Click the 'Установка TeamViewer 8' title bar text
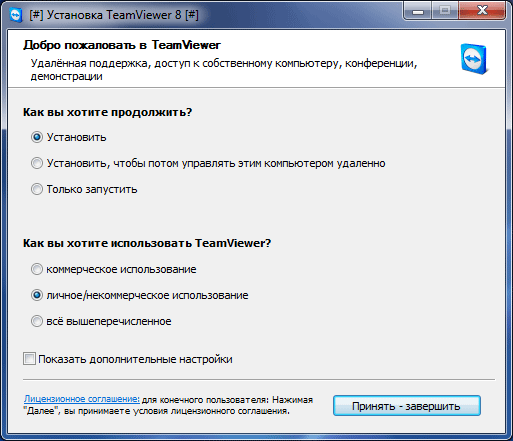This screenshot has height=441, width=513. (114, 15)
